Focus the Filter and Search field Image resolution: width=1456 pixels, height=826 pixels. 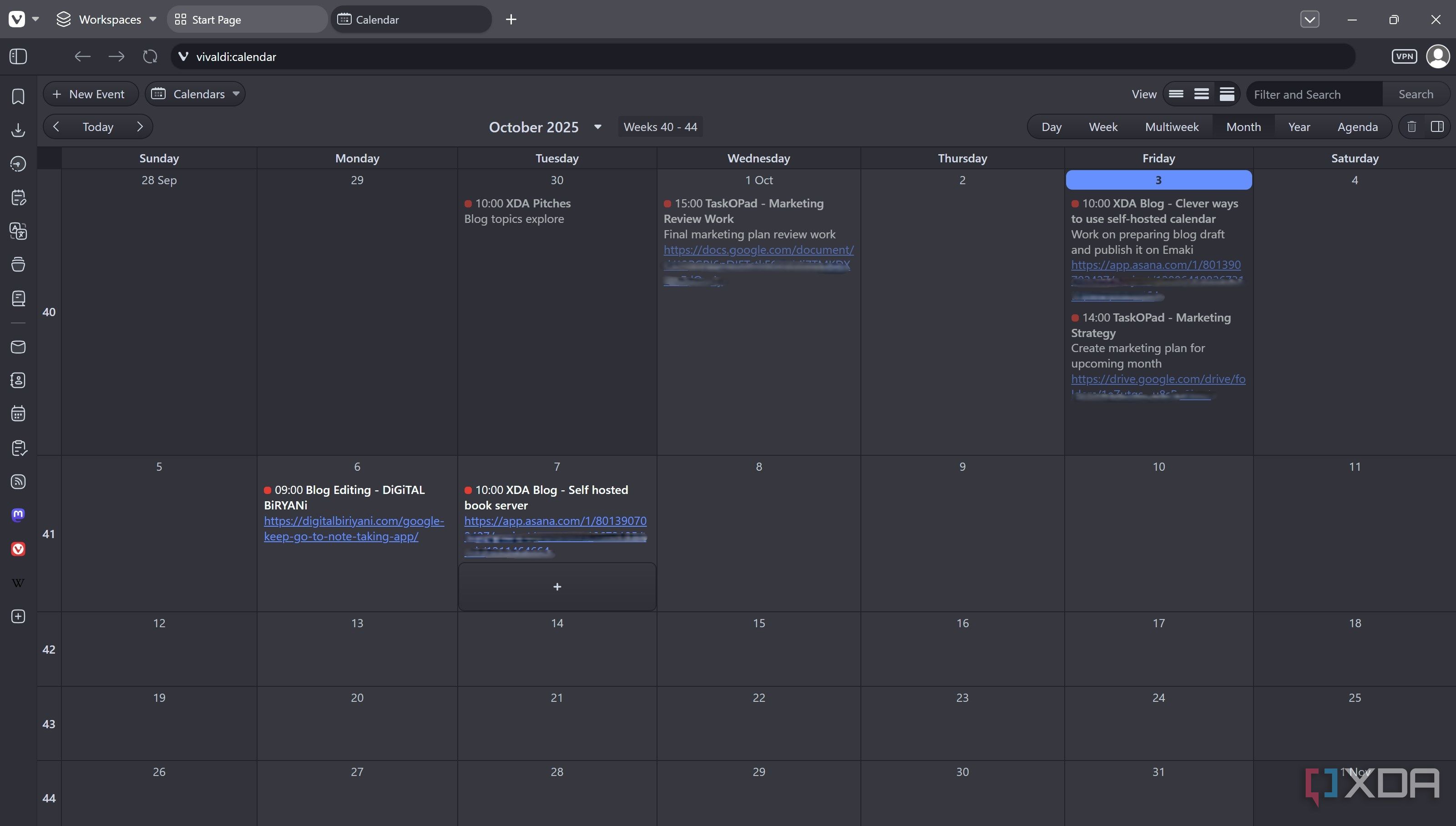(1314, 94)
